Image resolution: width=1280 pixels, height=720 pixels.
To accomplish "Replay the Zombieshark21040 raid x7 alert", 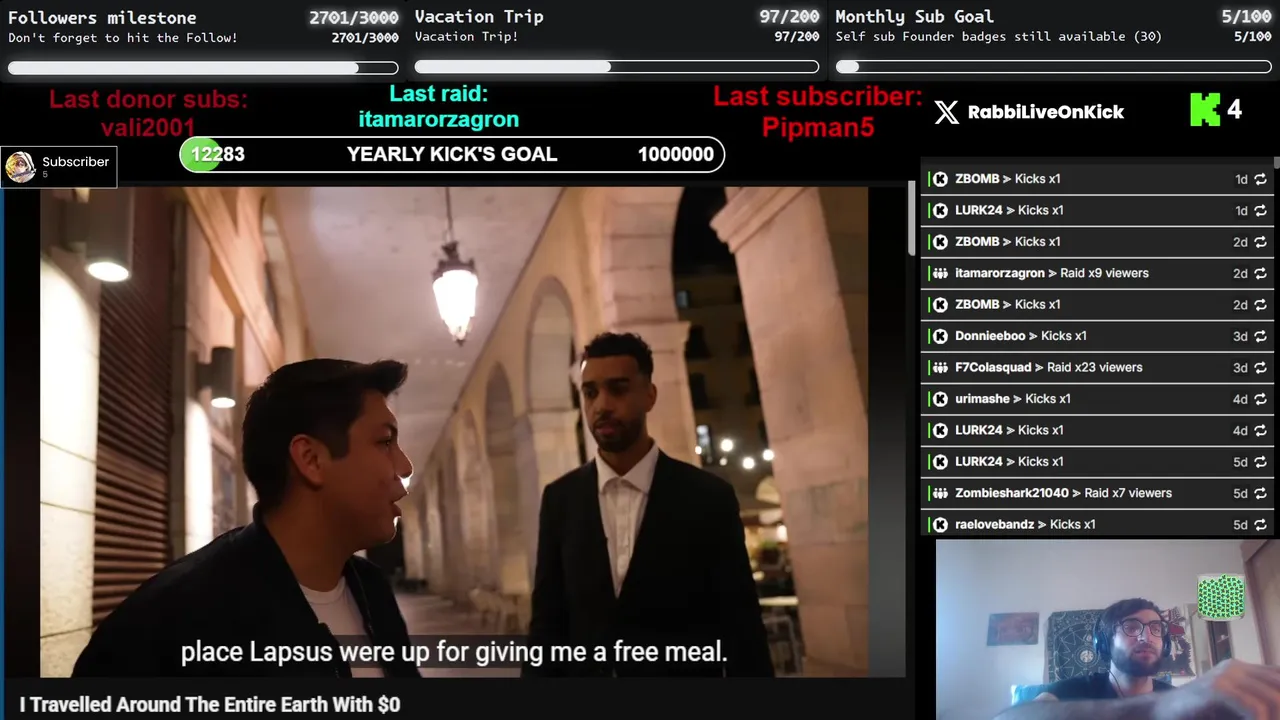I will pyautogui.click(x=1260, y=493).
